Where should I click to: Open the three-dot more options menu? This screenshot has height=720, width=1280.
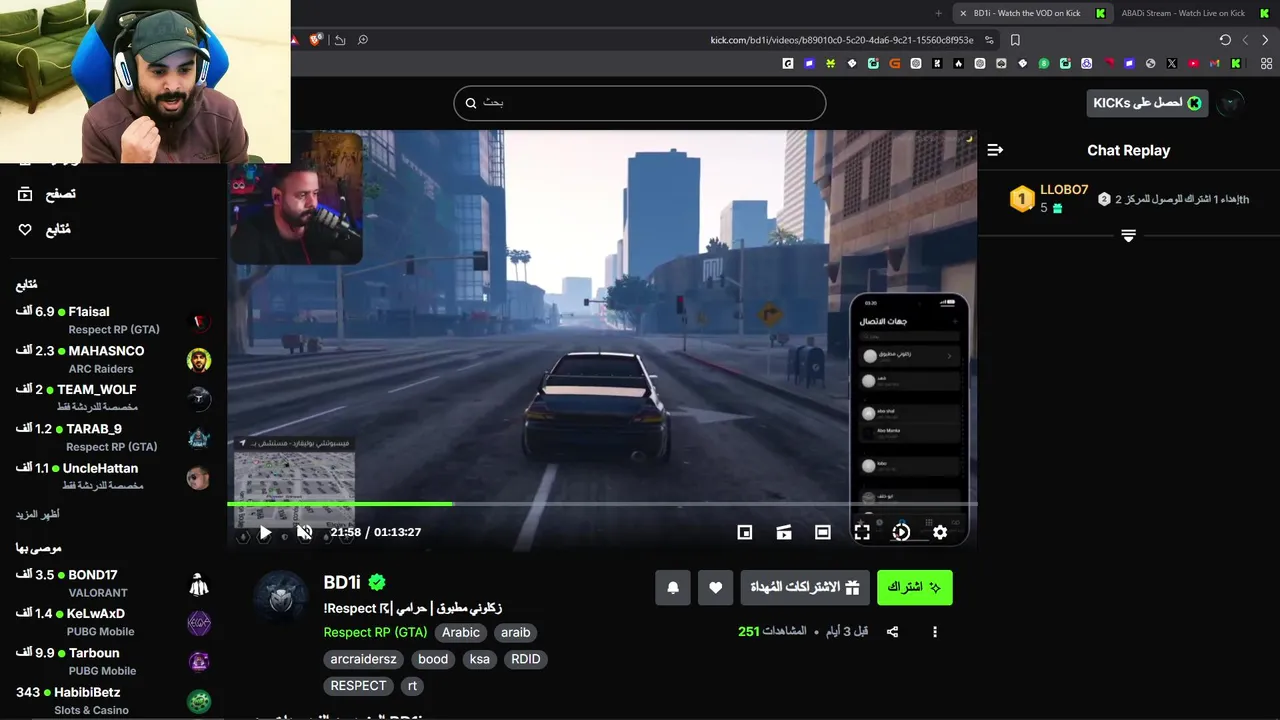(x=935, y=632)
